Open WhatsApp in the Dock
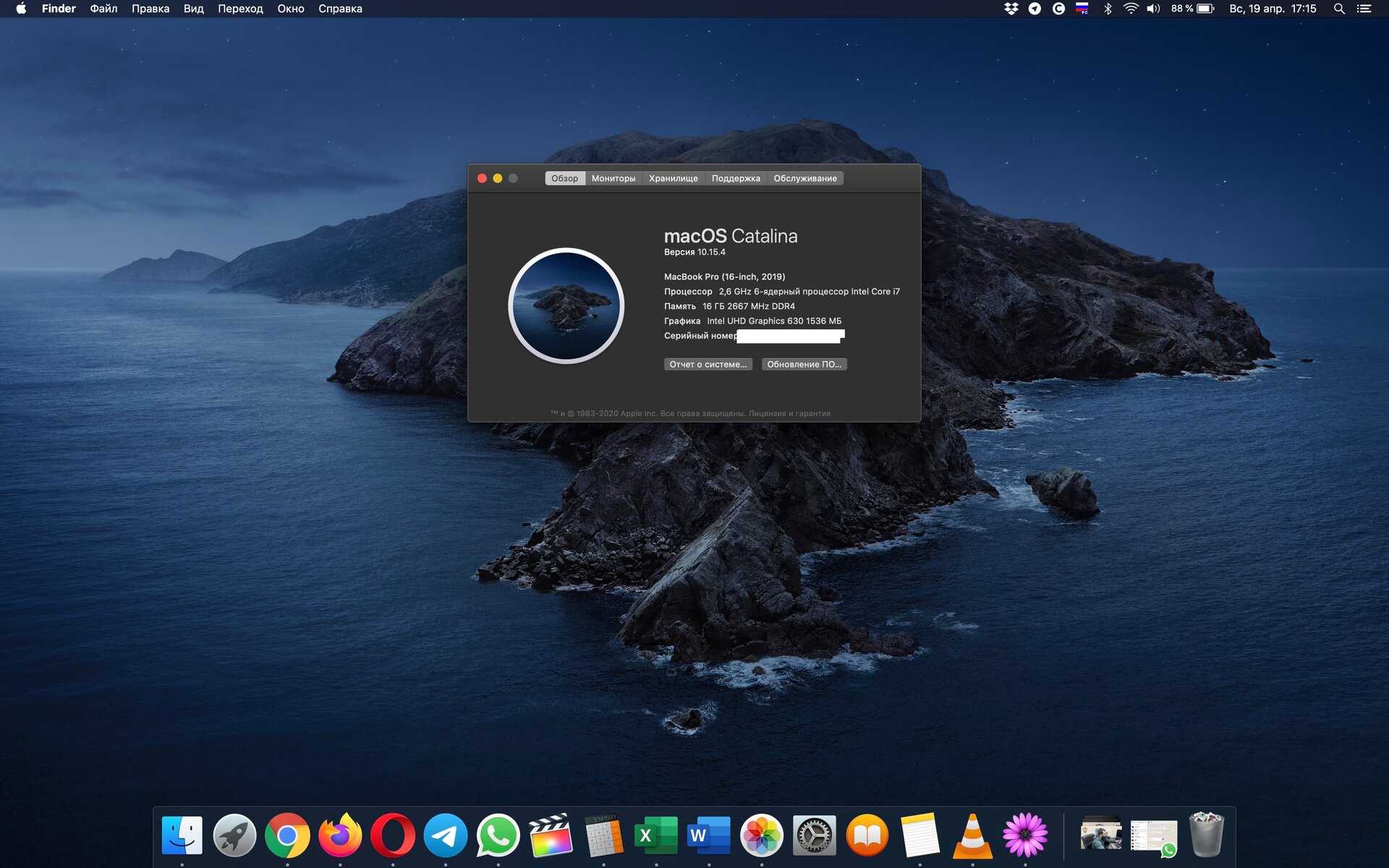This screenshot has width=1389, height=868. tap(498, 835)
